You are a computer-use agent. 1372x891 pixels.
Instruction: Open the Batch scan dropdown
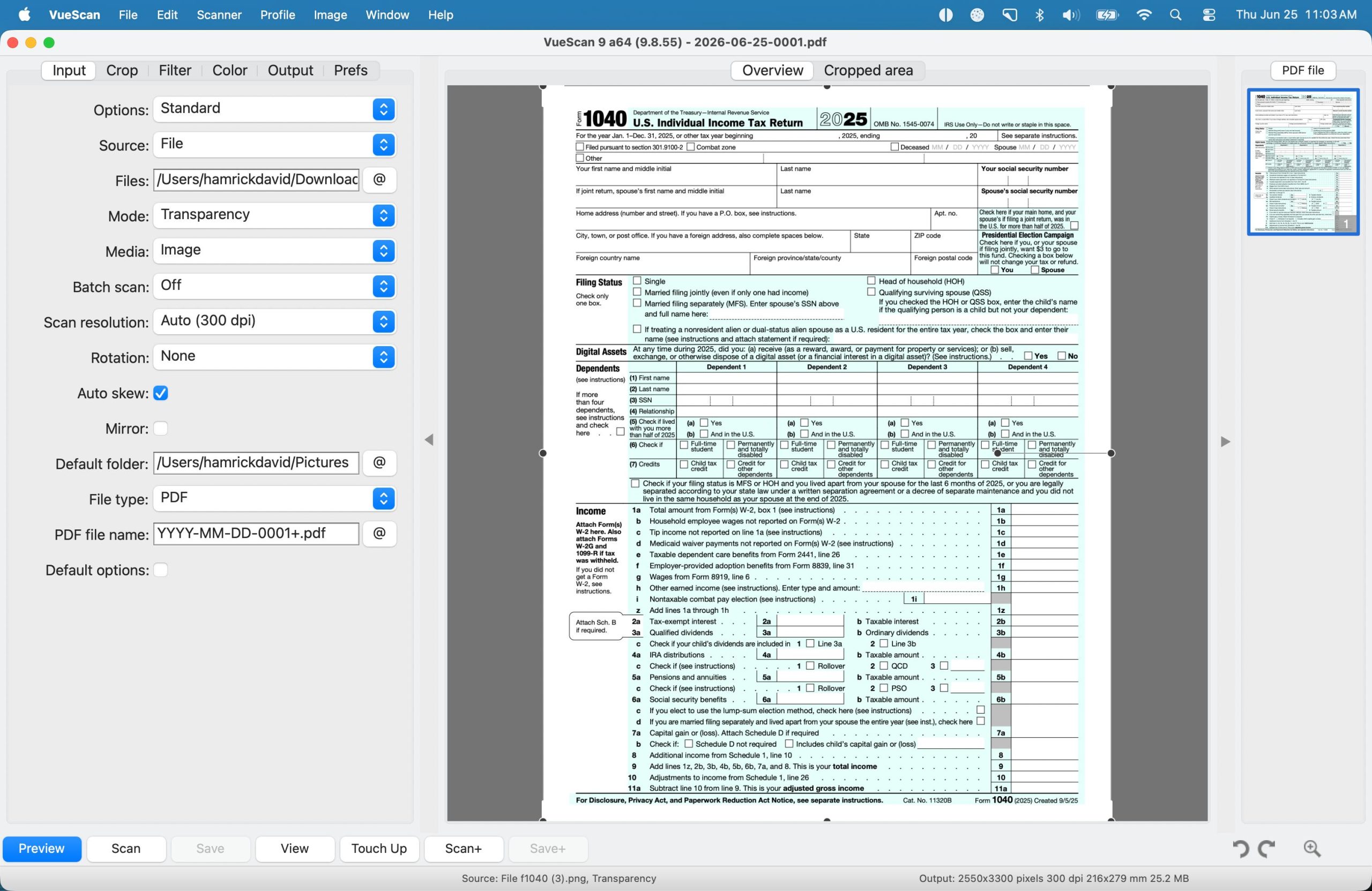[x=274, y=286]
